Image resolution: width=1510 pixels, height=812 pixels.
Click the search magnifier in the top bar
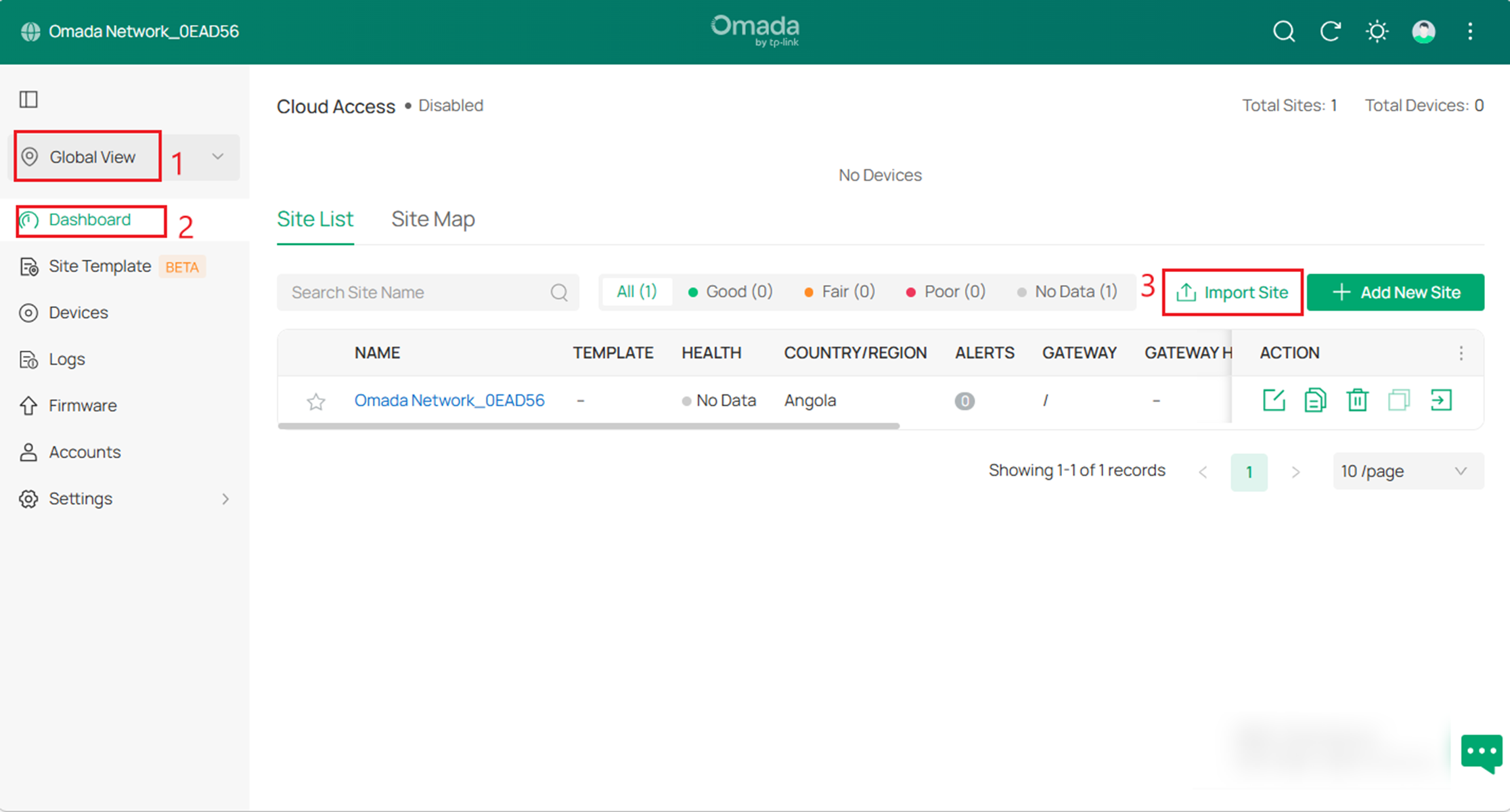click(1283, 31)
